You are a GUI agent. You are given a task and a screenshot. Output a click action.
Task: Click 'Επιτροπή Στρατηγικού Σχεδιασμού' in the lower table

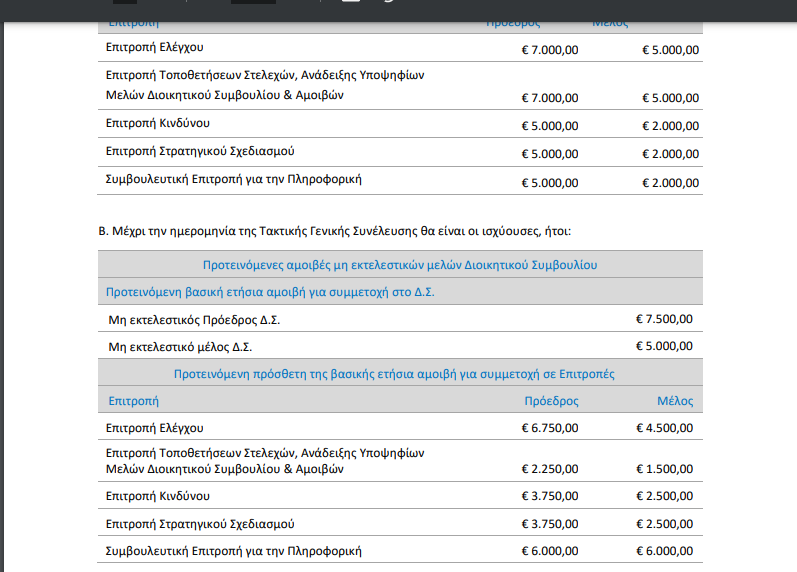click(x=200, y=524)
